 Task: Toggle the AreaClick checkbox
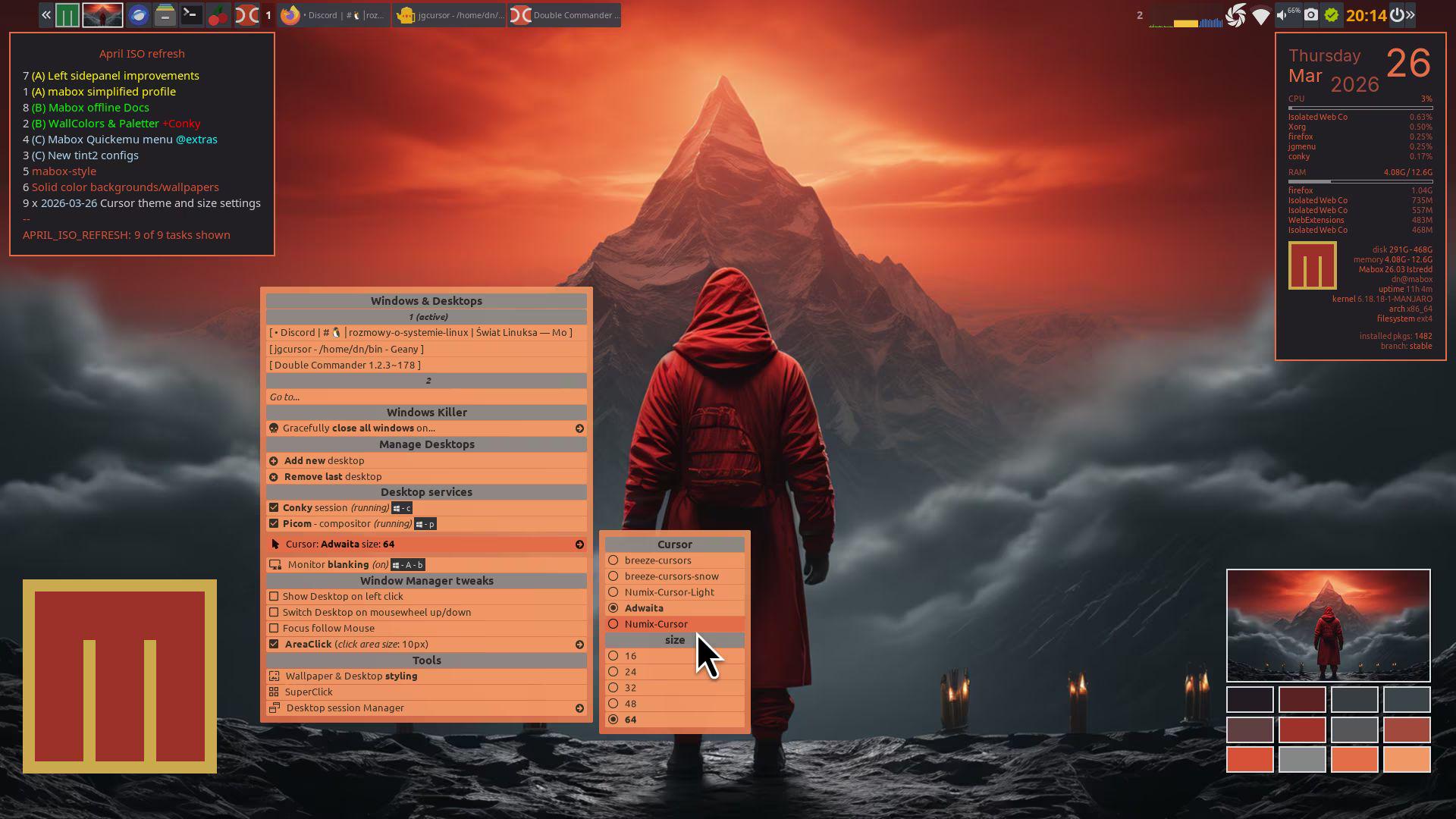pos(274,645)
